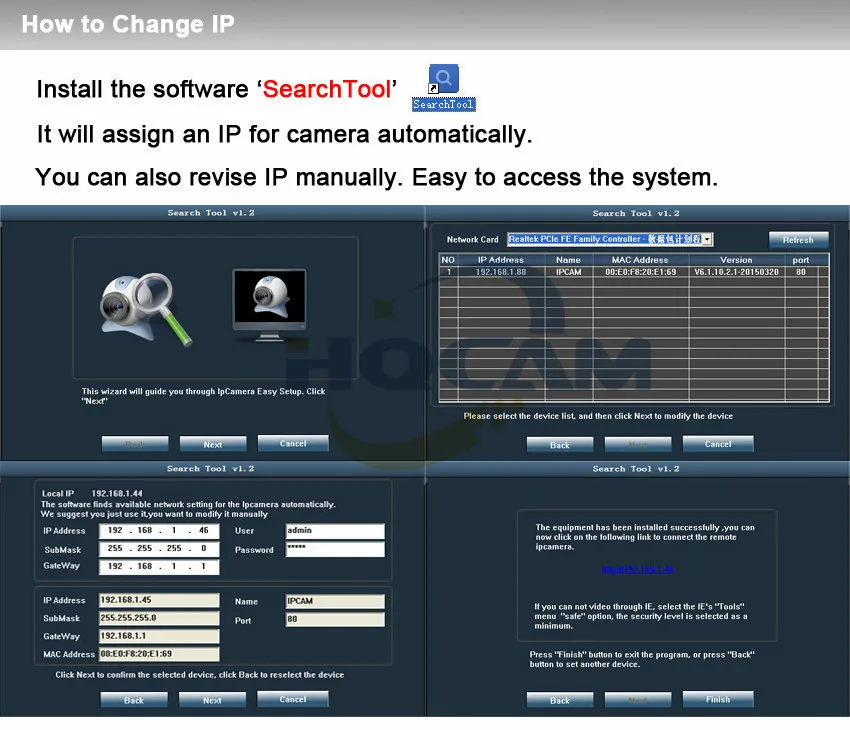Click the Port field showing 80
The width and height of the screenshot is (850, 730).
coord(335,619)
